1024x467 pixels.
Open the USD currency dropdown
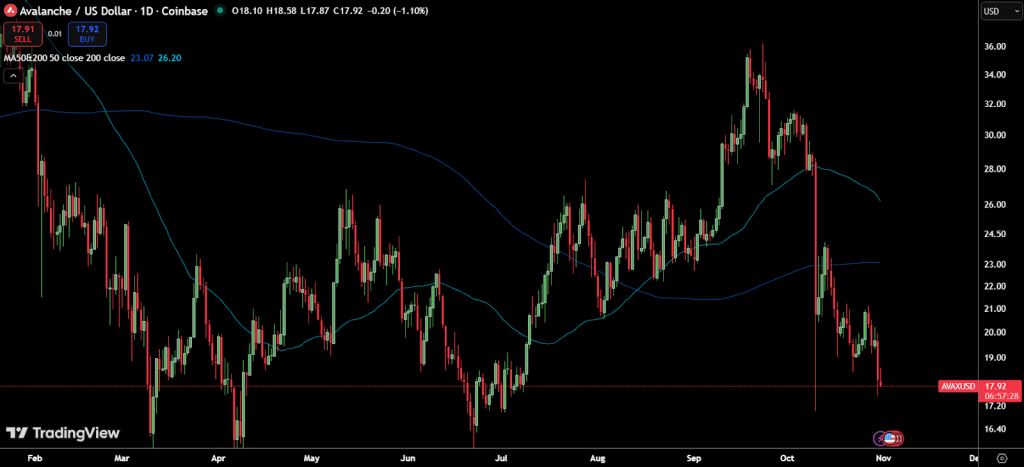[995, 11]
